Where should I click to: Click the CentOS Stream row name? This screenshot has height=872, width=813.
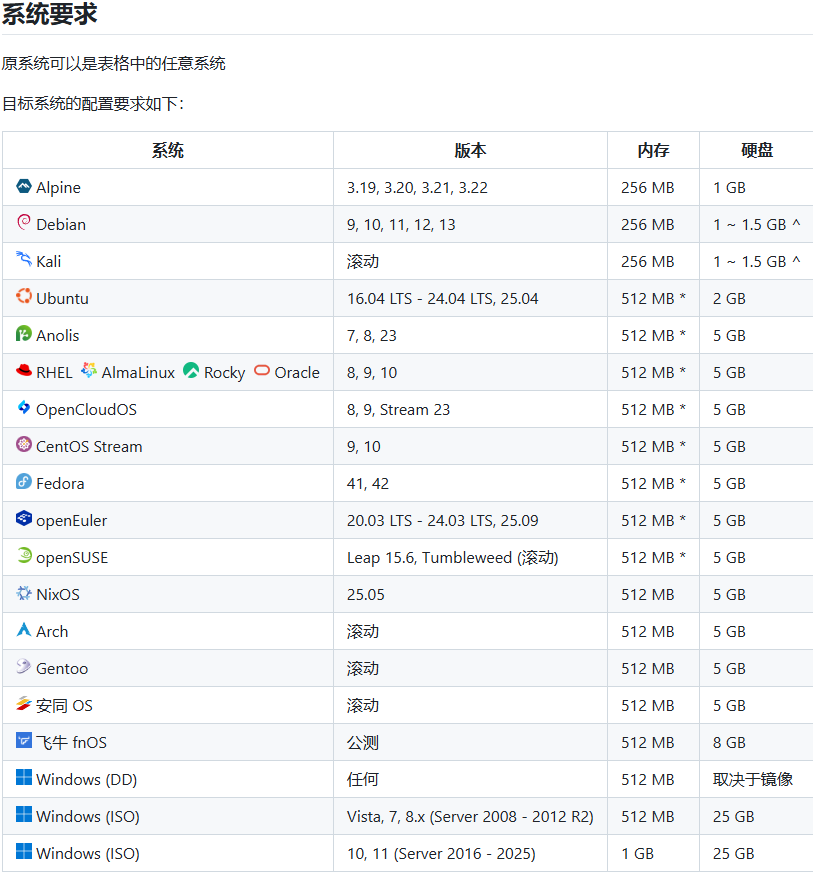click(x=89, y=446)
